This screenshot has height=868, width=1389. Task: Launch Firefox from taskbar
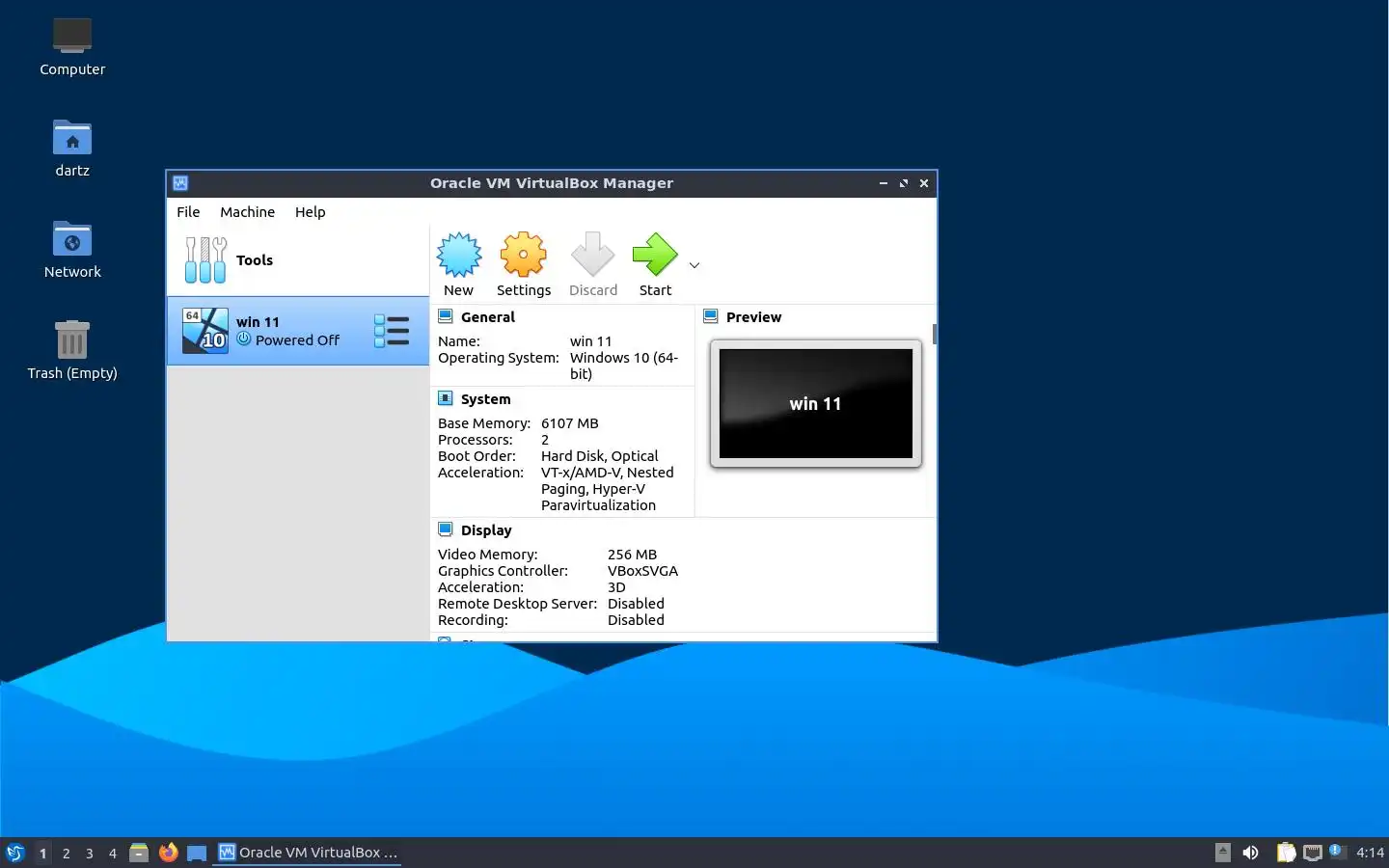click(x=168, y=853)
